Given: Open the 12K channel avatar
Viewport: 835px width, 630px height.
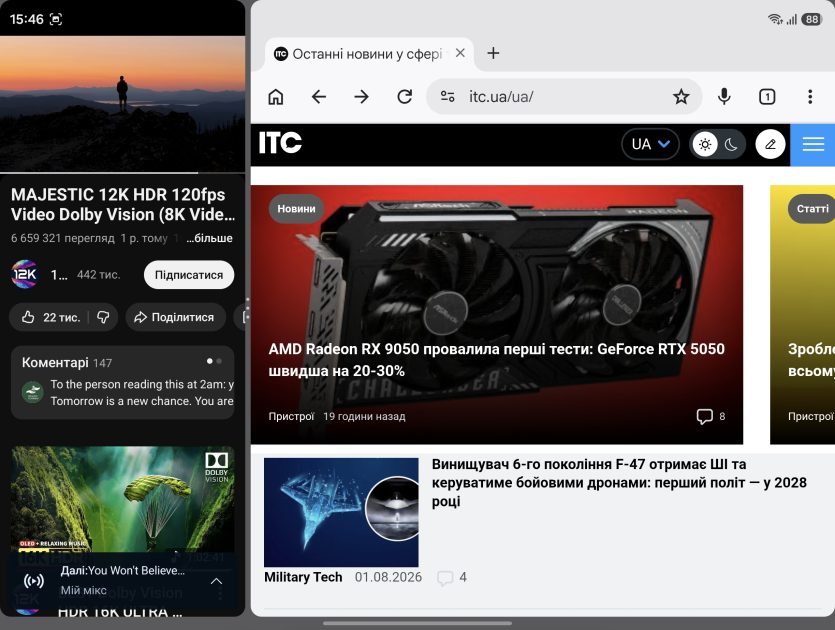Looking at the screenshot, I should [24, 274].
